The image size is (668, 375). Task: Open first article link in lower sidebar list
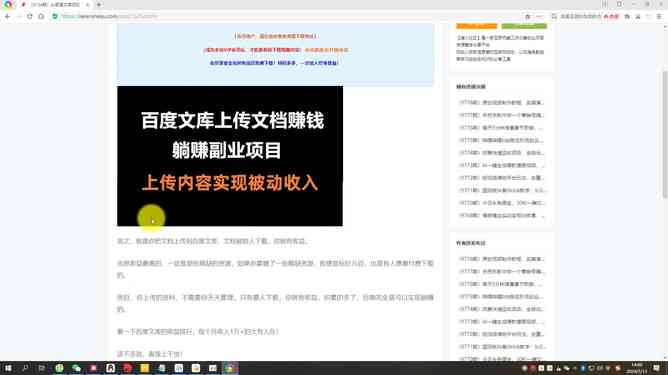coord(501,259)
